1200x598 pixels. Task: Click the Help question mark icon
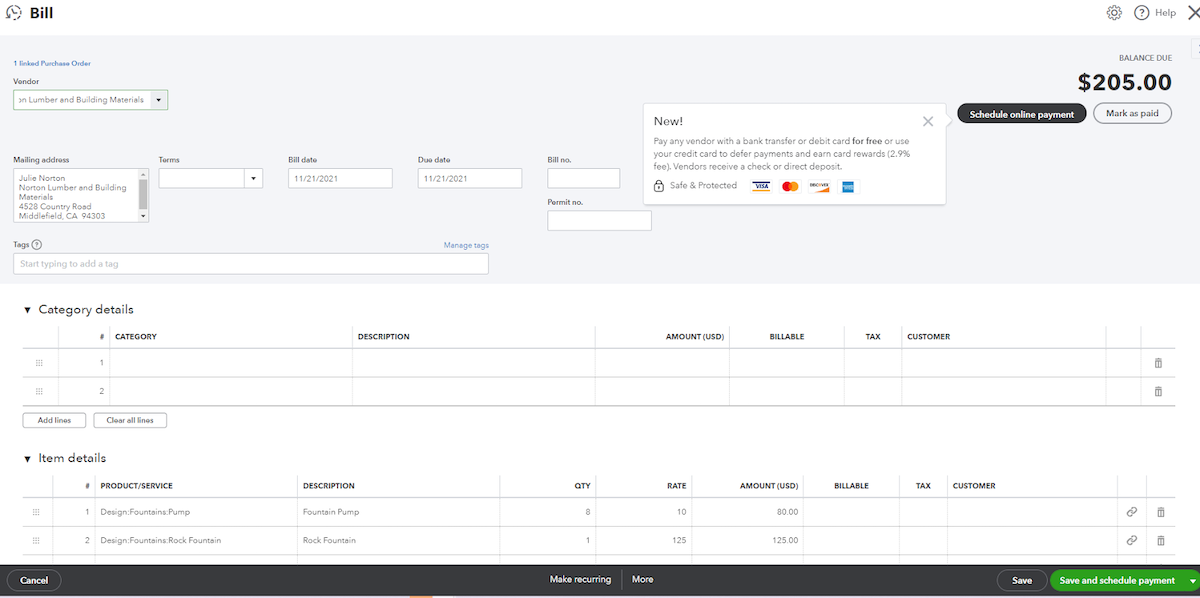(1141, 12)
